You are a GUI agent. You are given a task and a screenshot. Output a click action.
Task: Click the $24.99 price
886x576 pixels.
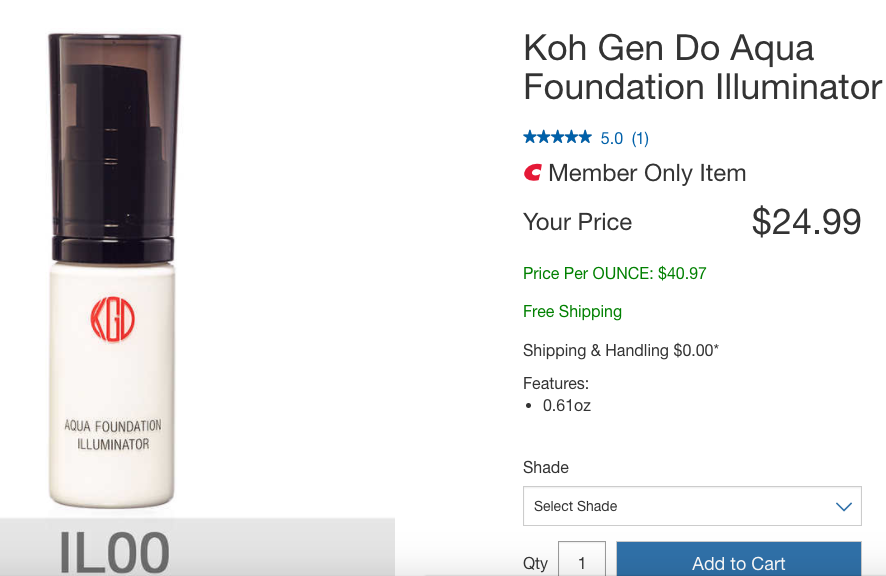806,222
